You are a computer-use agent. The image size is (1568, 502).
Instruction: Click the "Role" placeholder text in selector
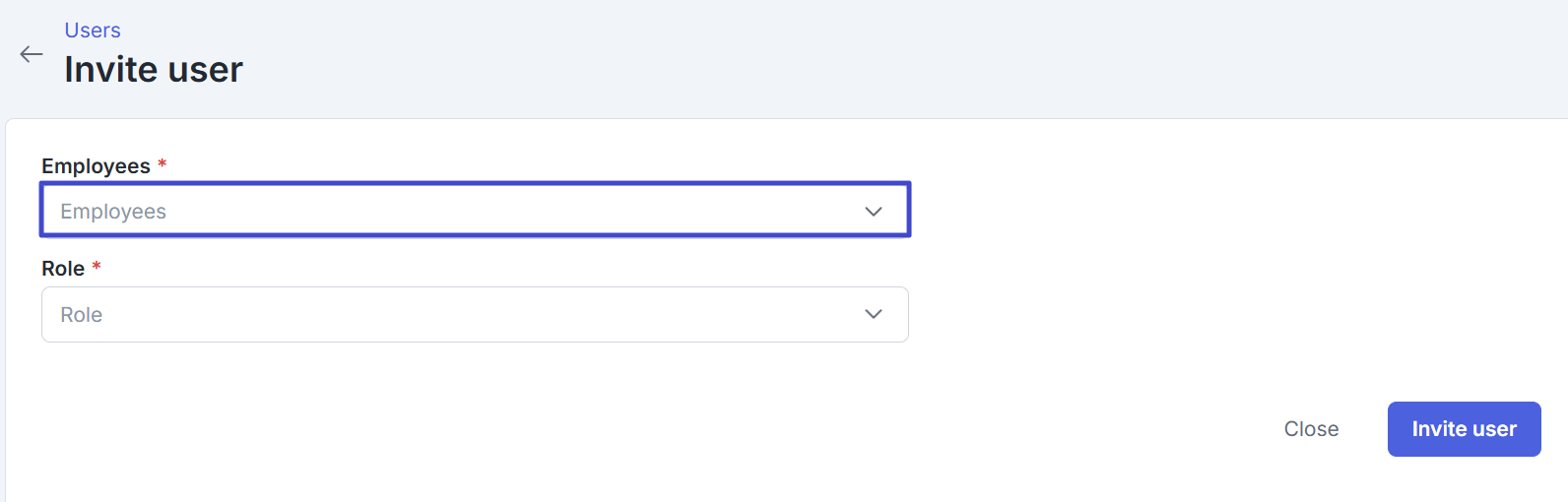point(82,315)
